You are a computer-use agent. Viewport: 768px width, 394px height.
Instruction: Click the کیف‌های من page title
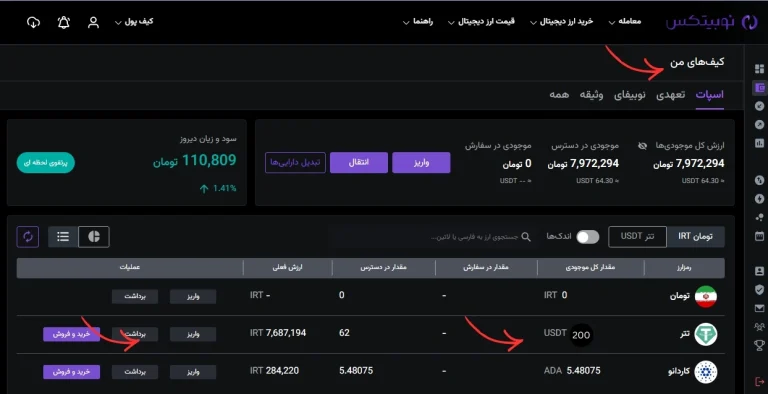[x=697, y=62]
